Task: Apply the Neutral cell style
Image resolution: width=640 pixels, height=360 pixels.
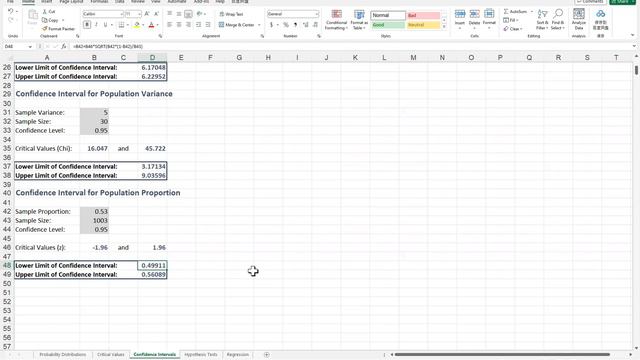Action: coord(424,25)
